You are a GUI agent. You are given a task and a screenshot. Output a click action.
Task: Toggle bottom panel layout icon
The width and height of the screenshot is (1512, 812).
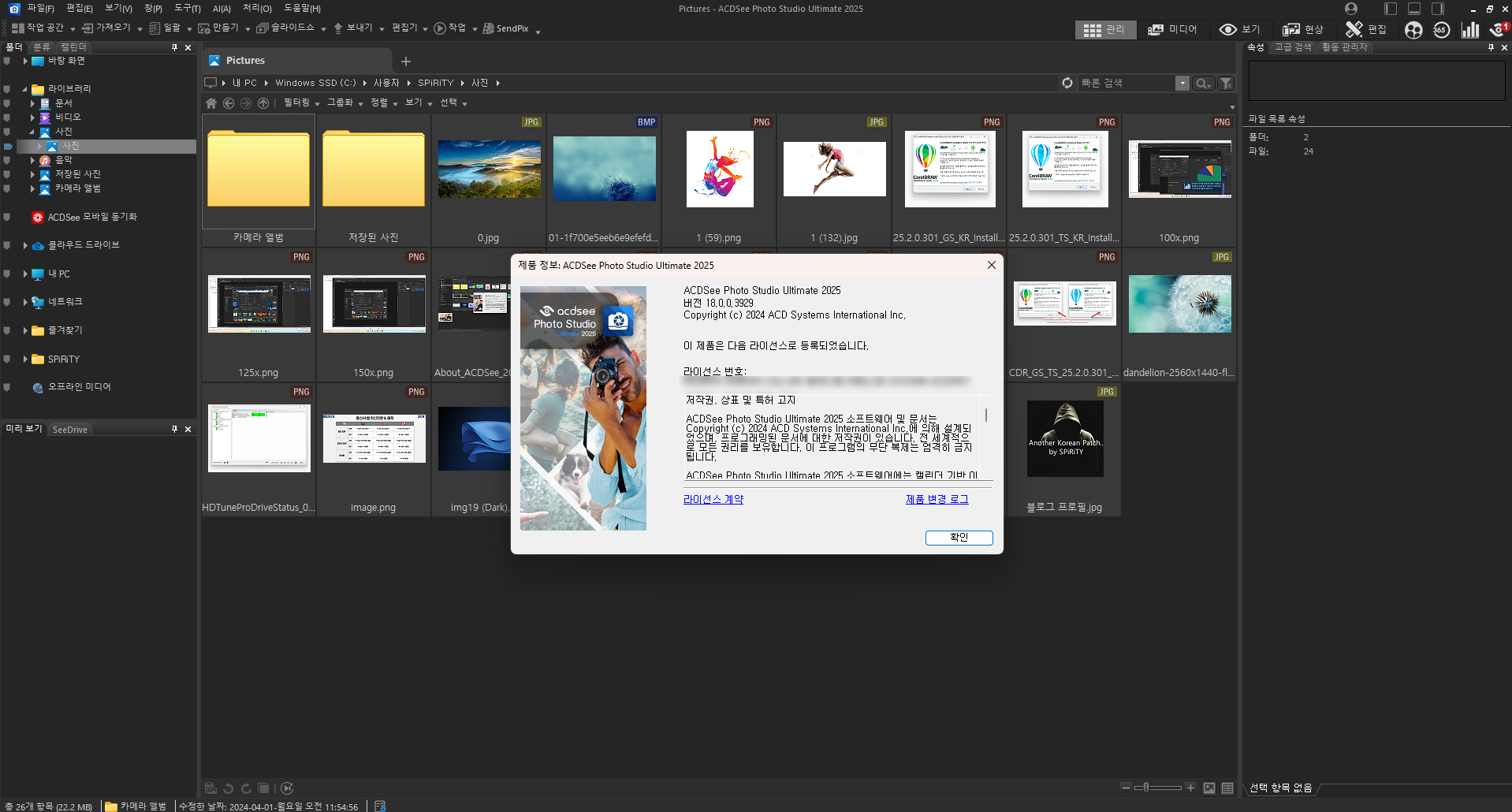coord(1414,9)
